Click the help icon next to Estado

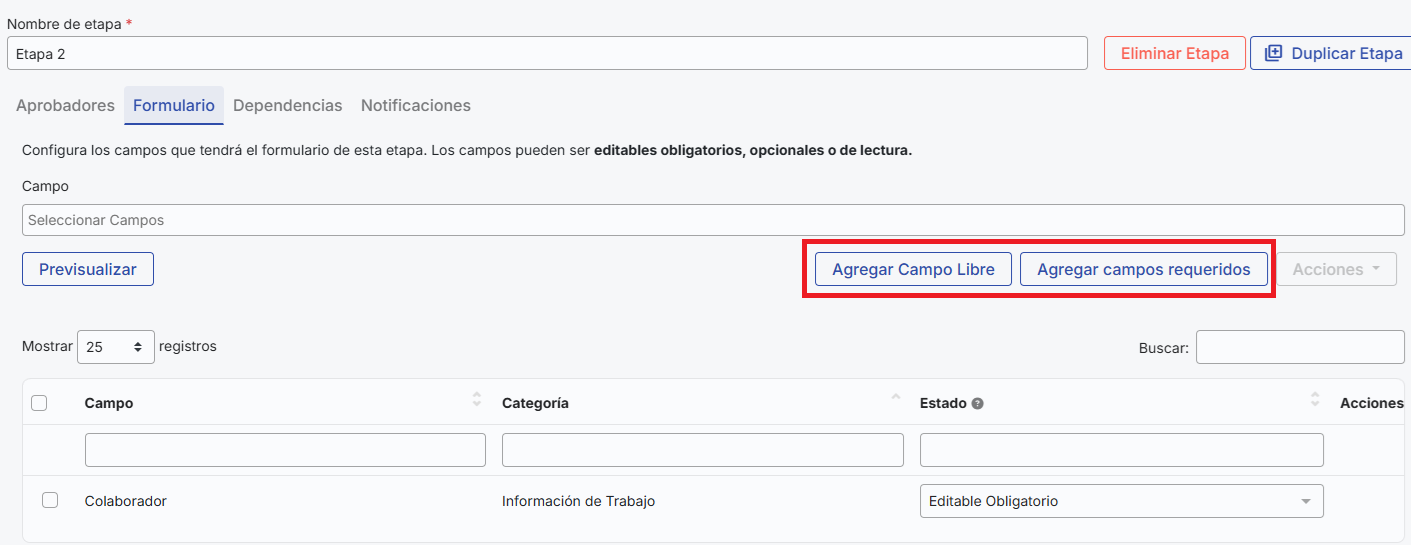[977, 404]
